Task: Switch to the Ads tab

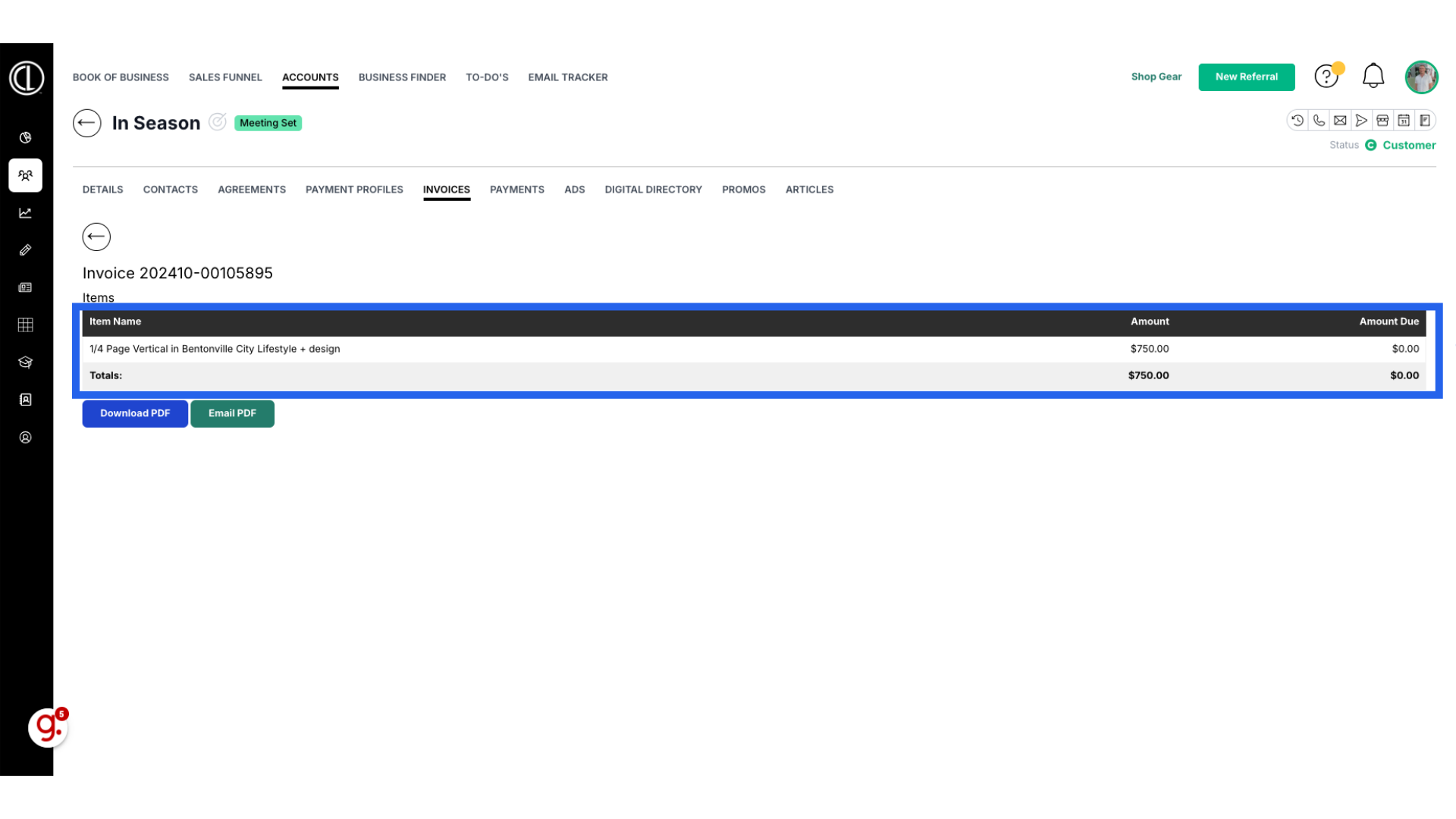Action: point(575,190)
